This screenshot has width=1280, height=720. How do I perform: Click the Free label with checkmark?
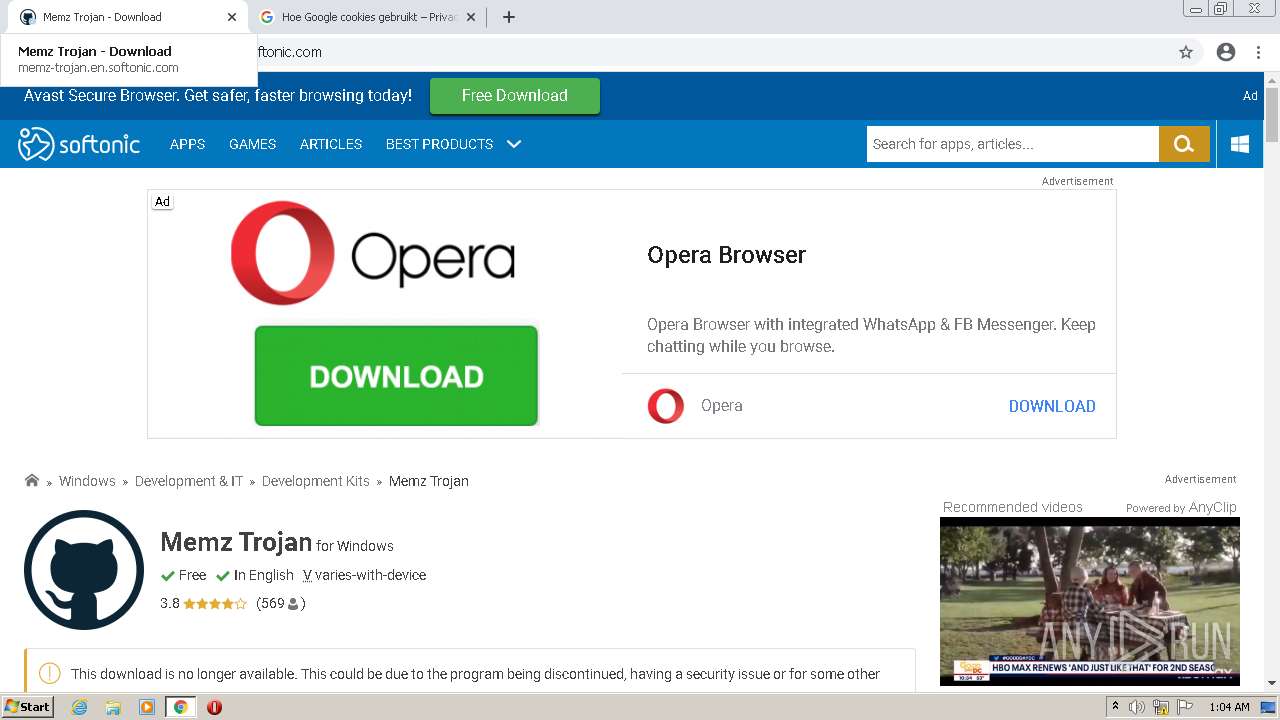click(x=184, y=575)
